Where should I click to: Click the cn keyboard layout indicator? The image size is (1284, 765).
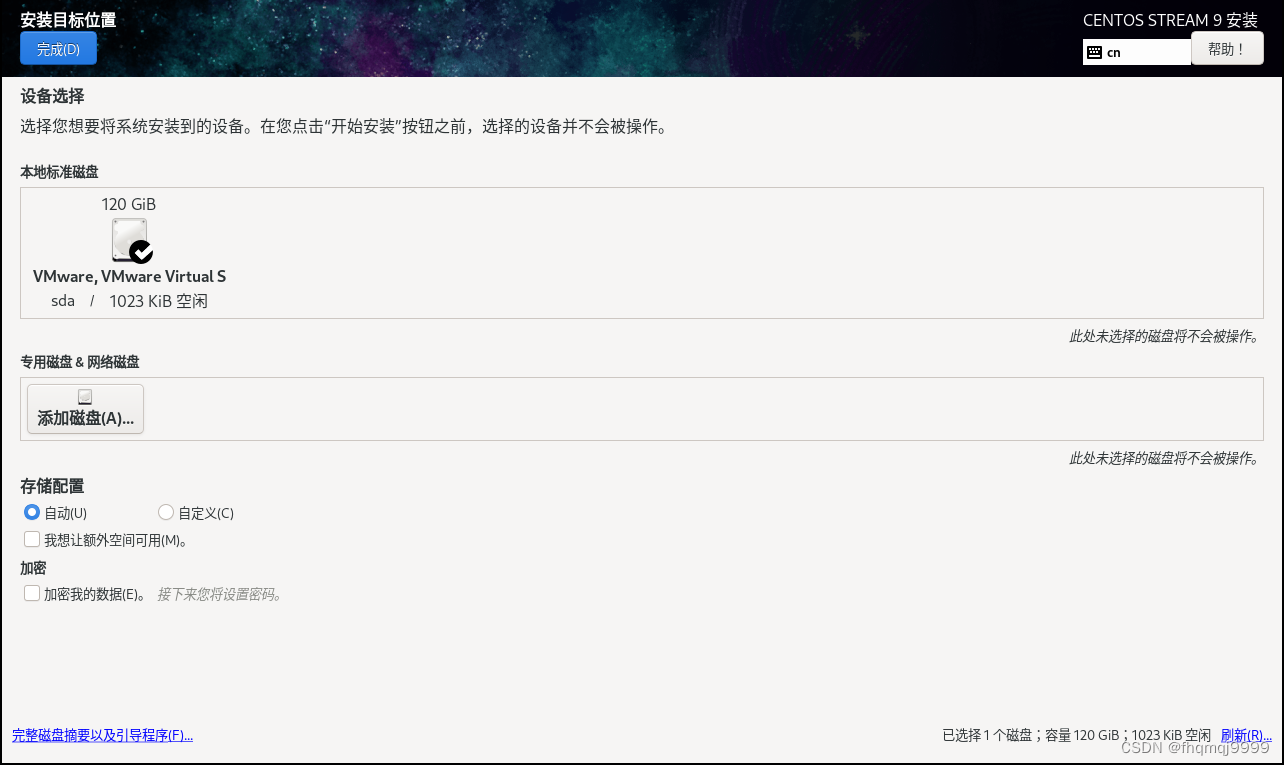(1136, 52)
